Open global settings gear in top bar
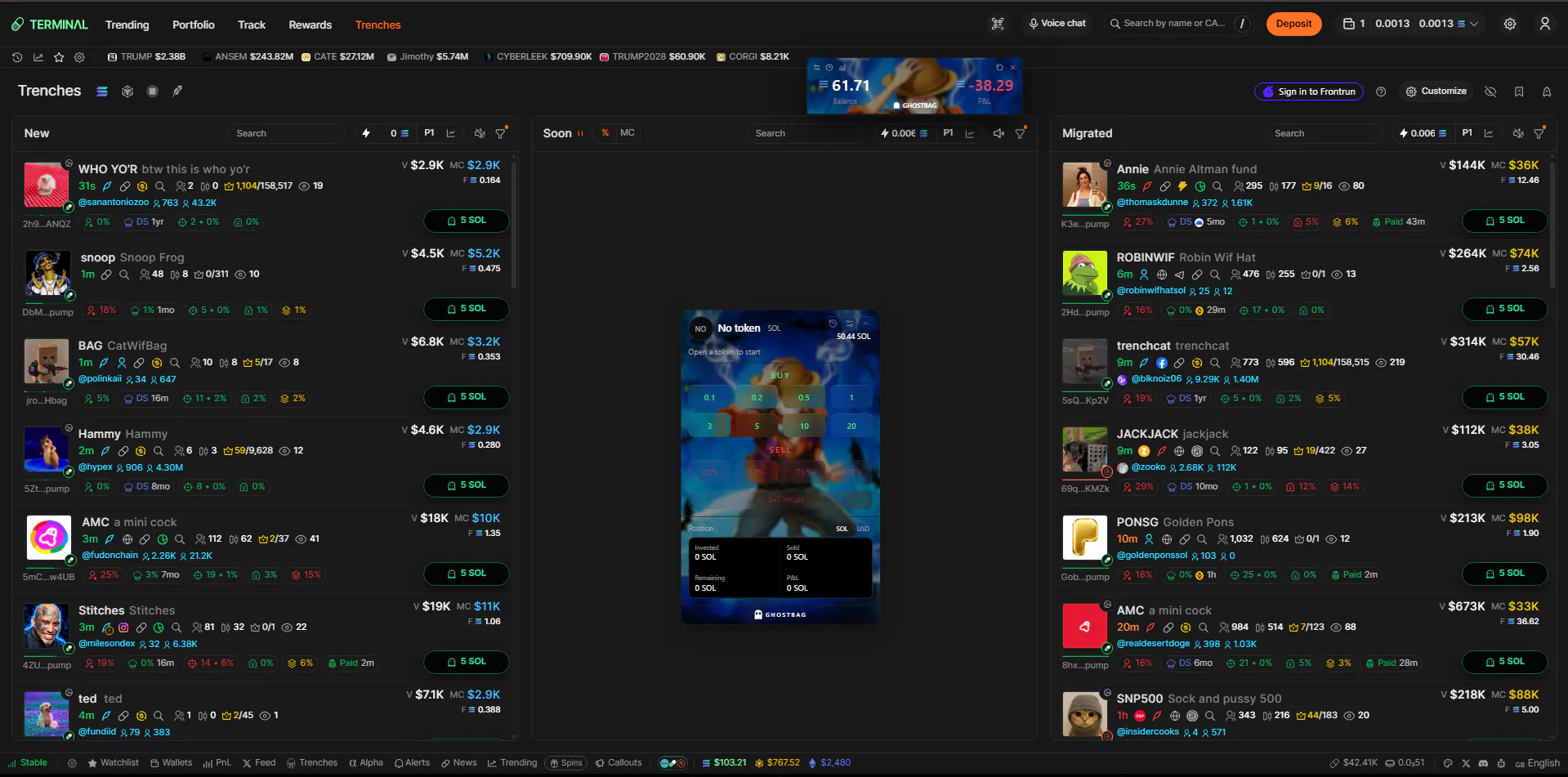The height and width of the screenshot is (777, 1568). (x=1510, y=24)
